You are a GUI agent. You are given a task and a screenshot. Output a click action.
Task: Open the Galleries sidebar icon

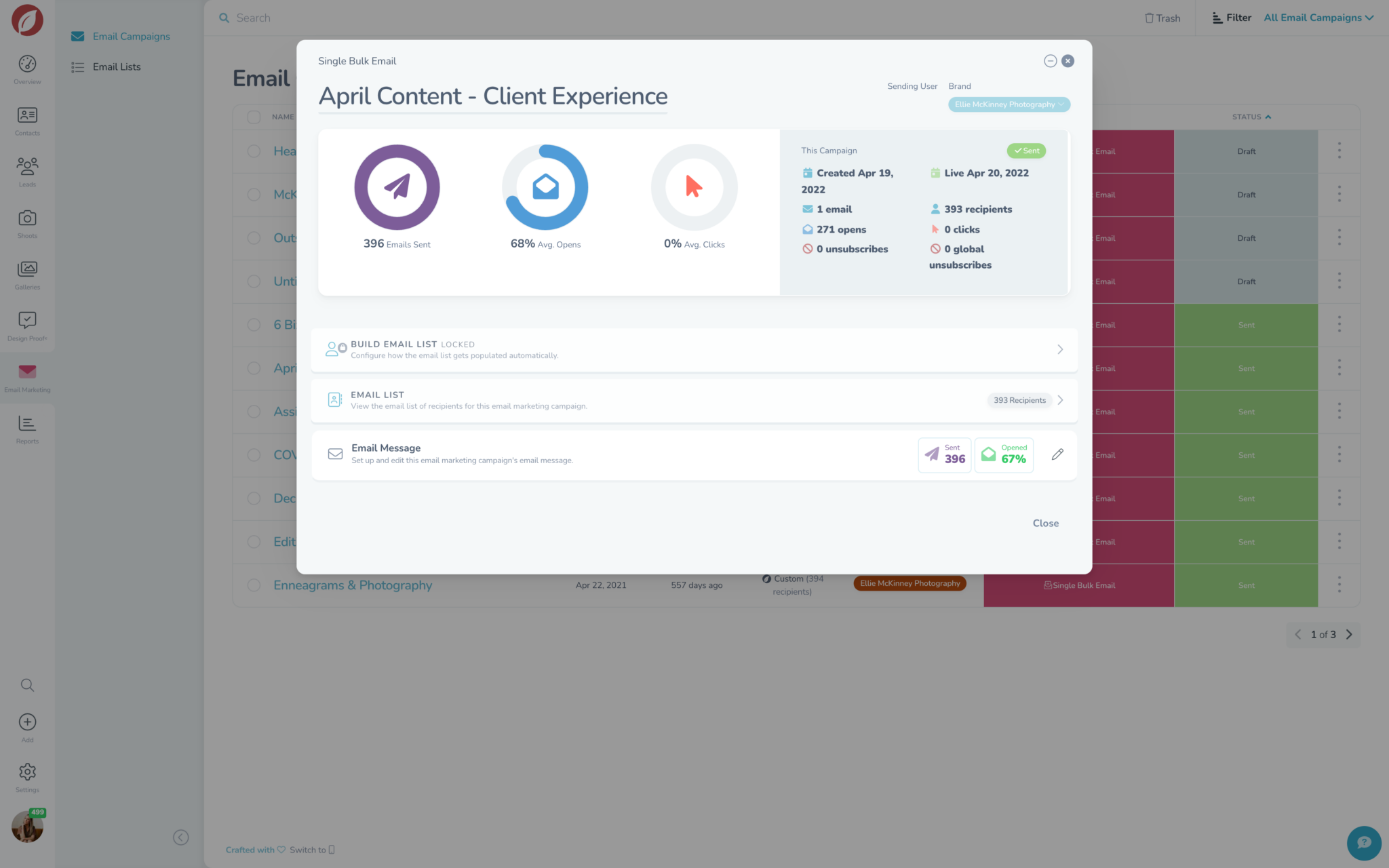point(27,270)
